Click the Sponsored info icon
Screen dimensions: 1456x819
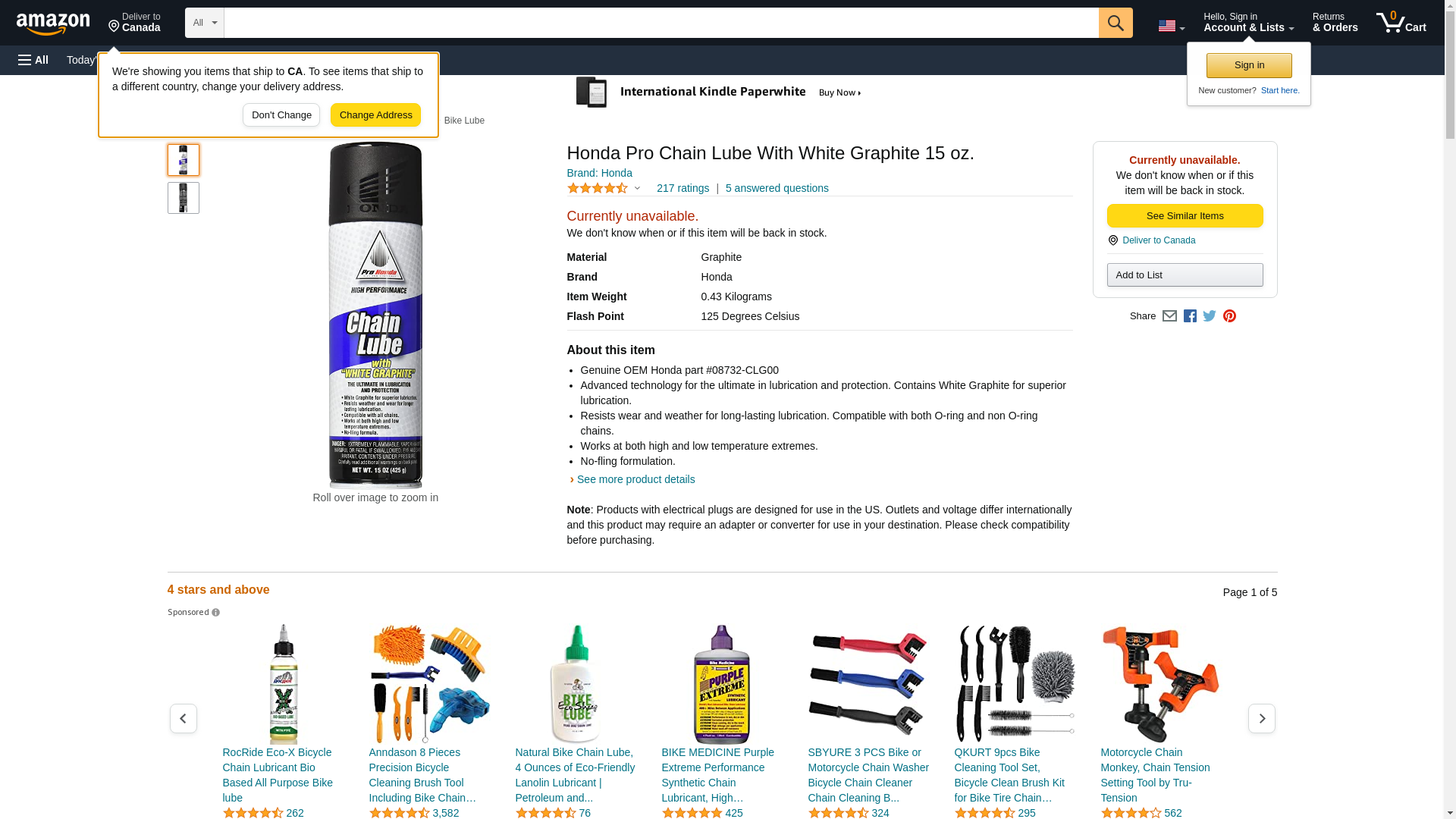click(x=215, y=613)
